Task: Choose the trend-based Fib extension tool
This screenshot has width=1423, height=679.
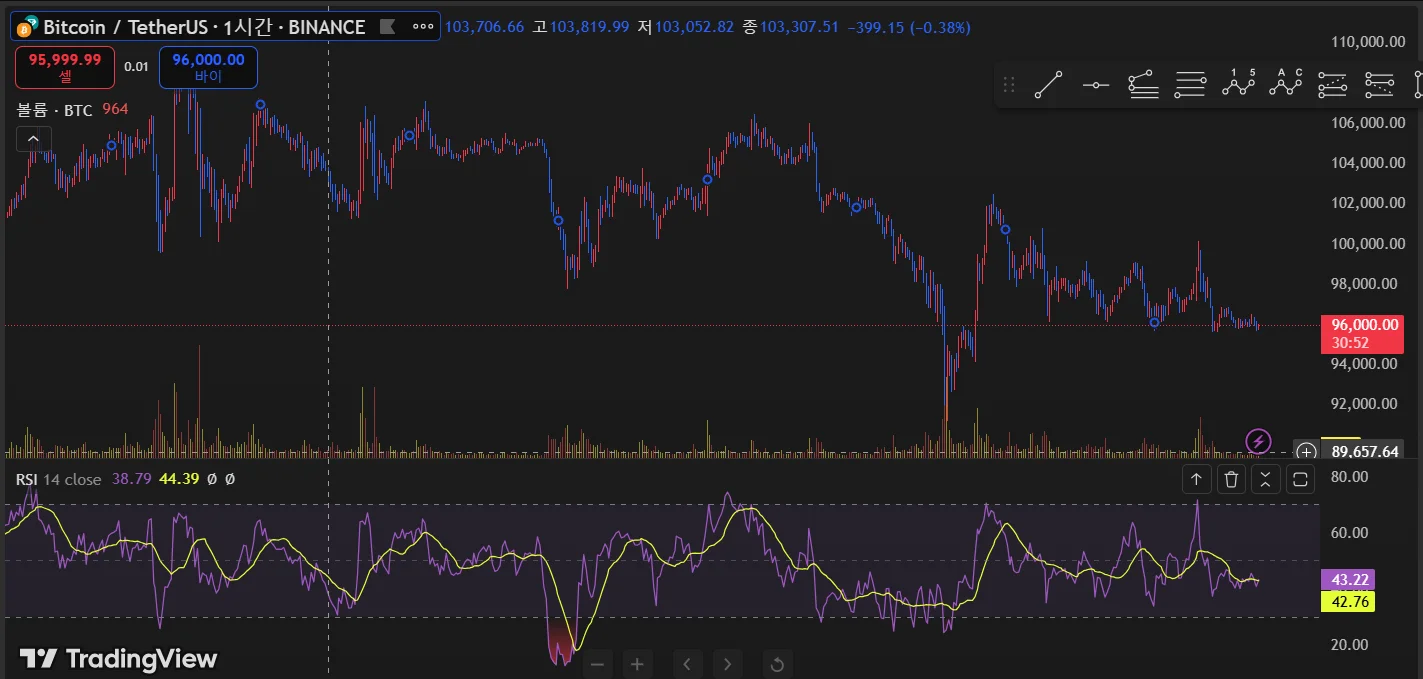Action: click(x=1143, y=85)
